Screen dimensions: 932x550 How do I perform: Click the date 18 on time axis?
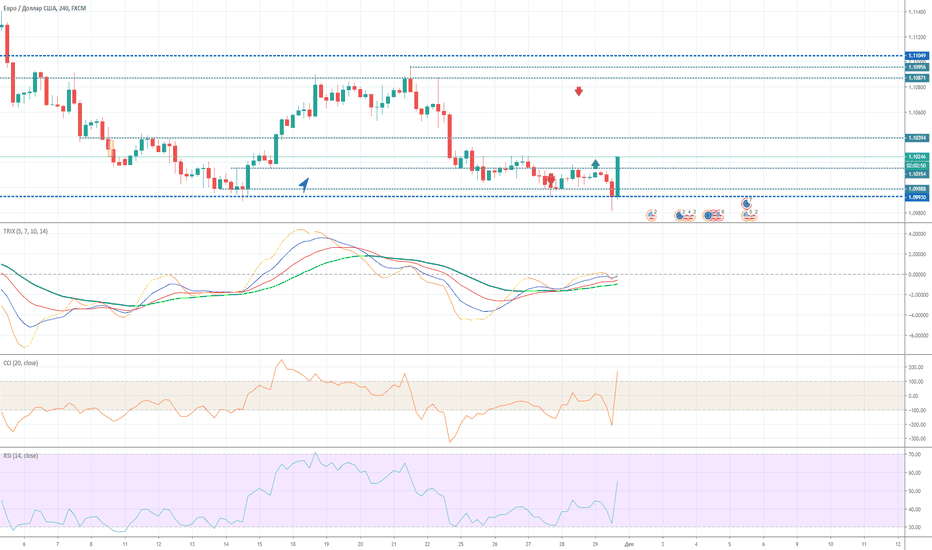tap(293, 544)
